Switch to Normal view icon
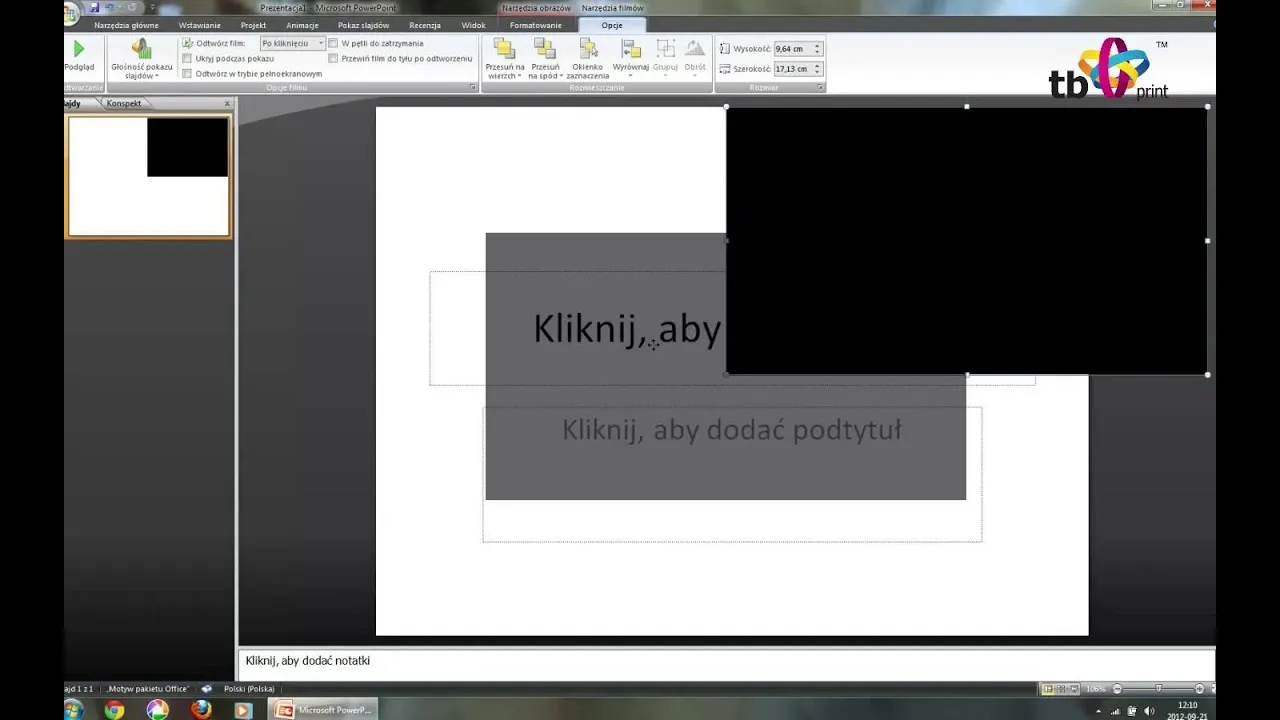This screenshot has width=1280, height=720. [1048, 689]
